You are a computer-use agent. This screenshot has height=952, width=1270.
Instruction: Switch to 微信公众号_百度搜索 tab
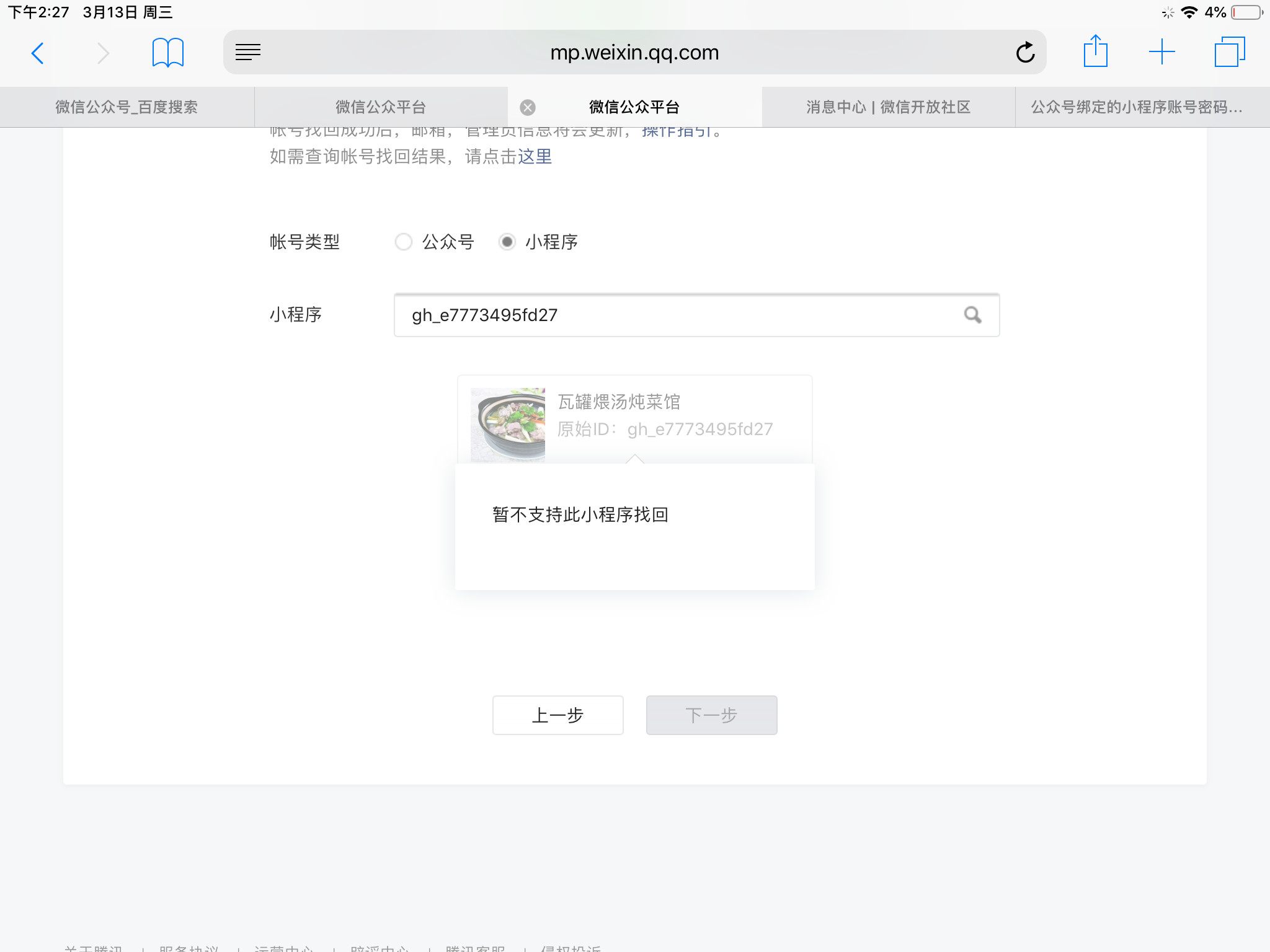coord(127,107)
